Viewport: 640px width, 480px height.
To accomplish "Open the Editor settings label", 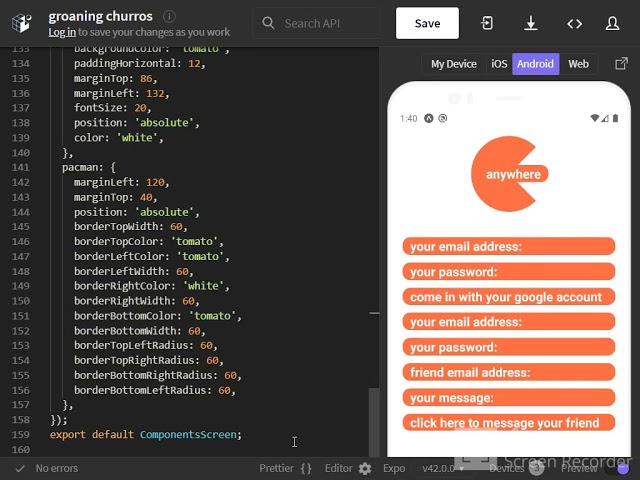I will pyautogui.click(x=338, y=468).
